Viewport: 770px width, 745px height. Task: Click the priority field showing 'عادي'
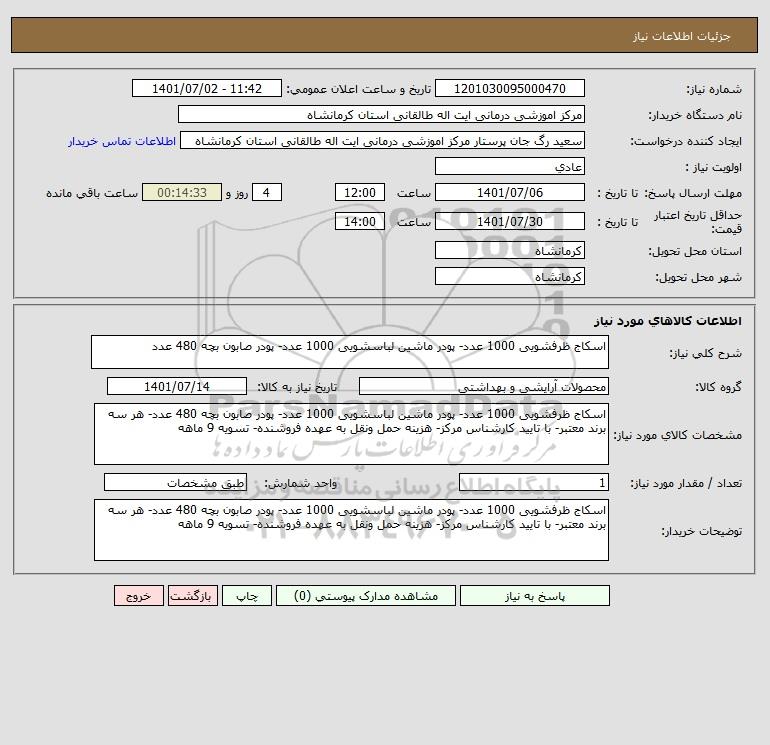(510, 166)
